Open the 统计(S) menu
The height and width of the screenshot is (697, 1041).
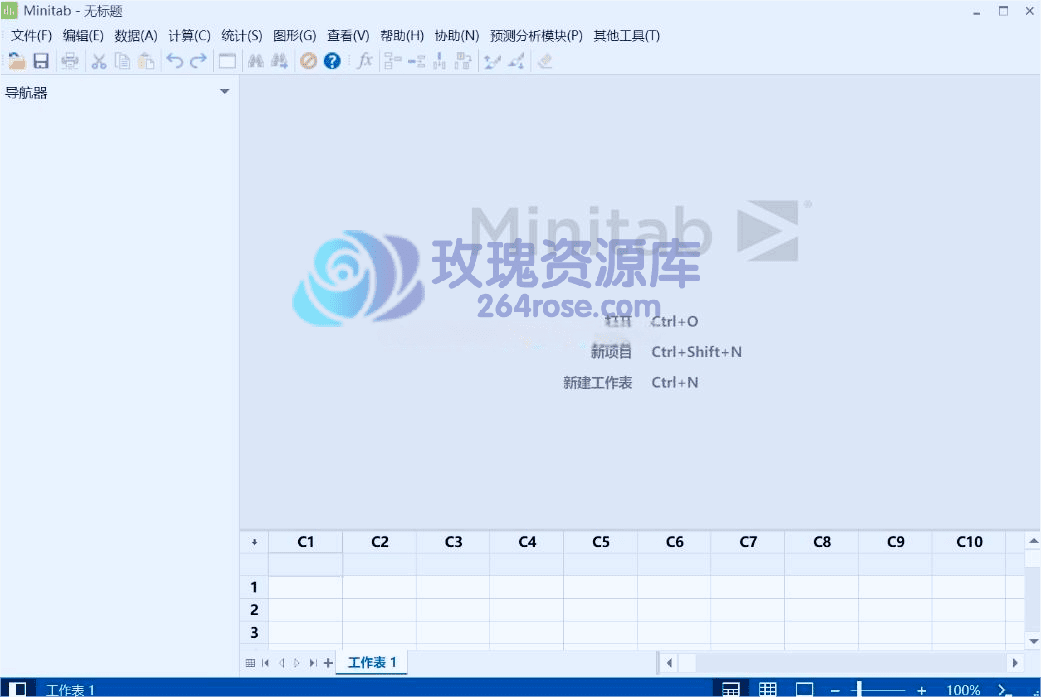[242, 36]
